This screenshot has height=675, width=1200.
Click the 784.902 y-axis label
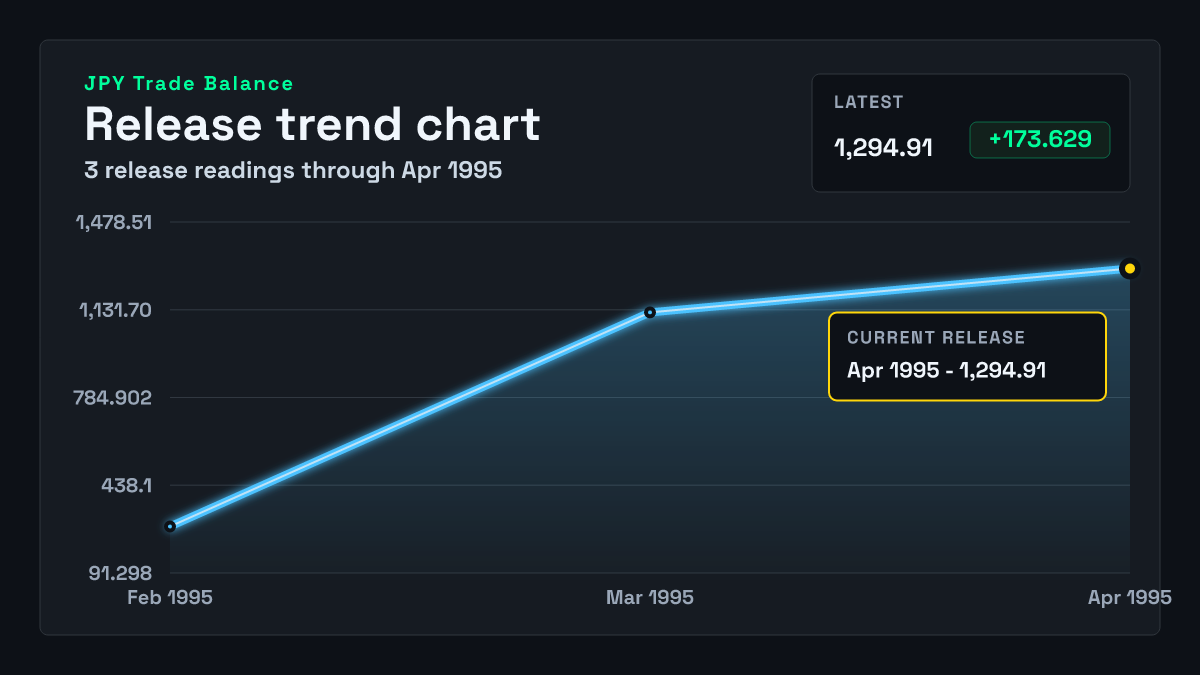click(x=114, y=398)
